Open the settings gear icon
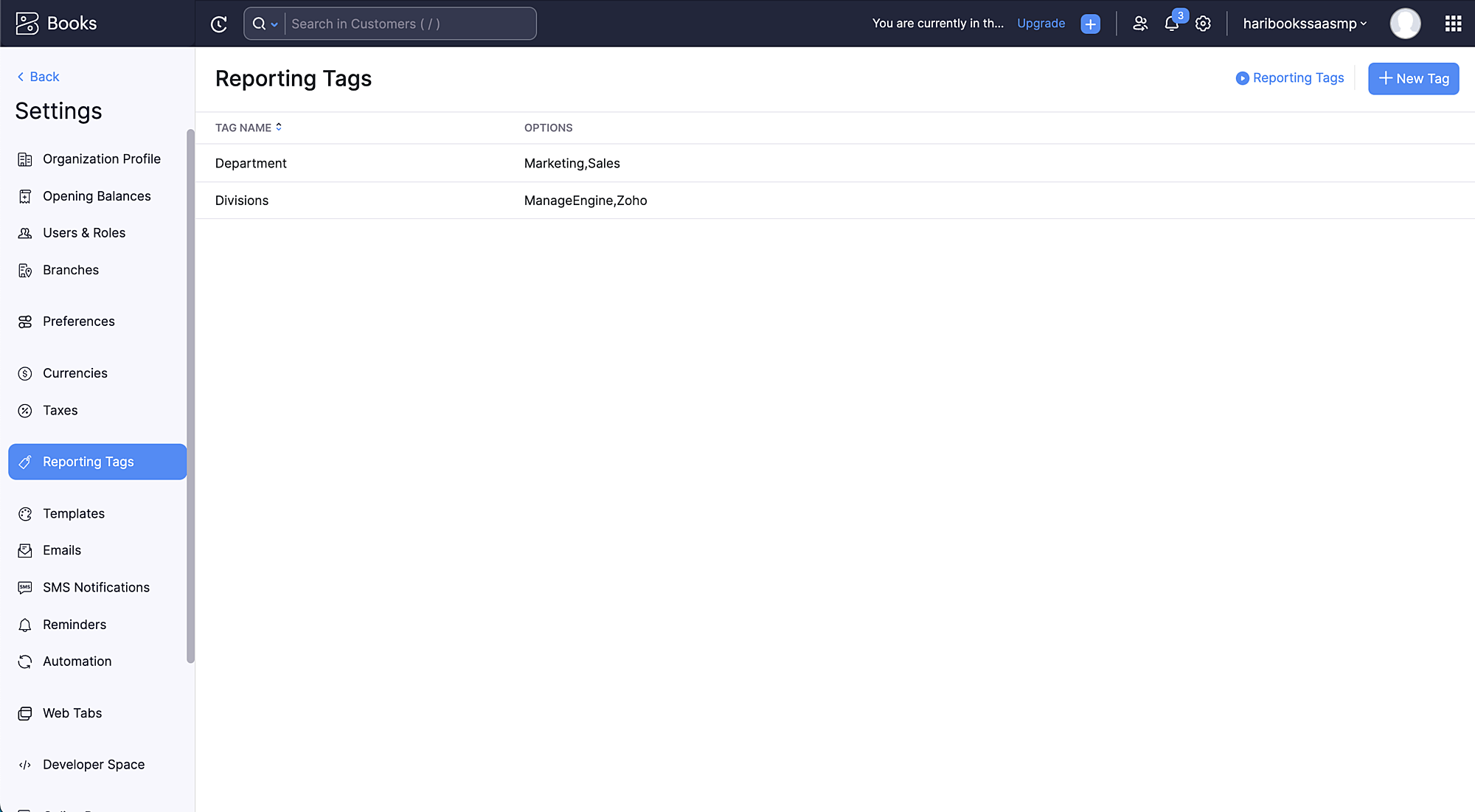The width and height of the screenshot is (1475, 812). [x=1203, y=24]
